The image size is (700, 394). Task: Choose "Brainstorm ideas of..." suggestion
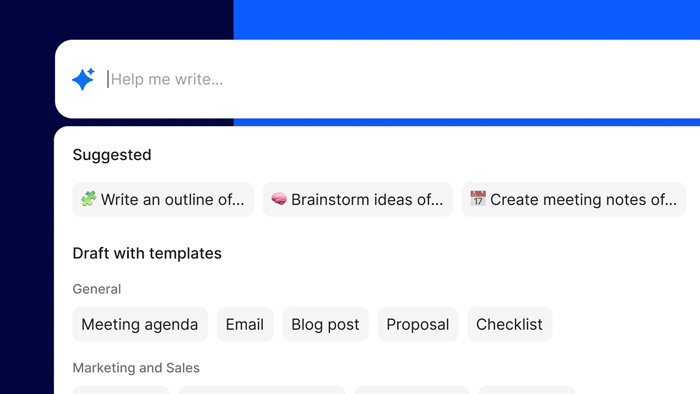[x=358, y=199]
